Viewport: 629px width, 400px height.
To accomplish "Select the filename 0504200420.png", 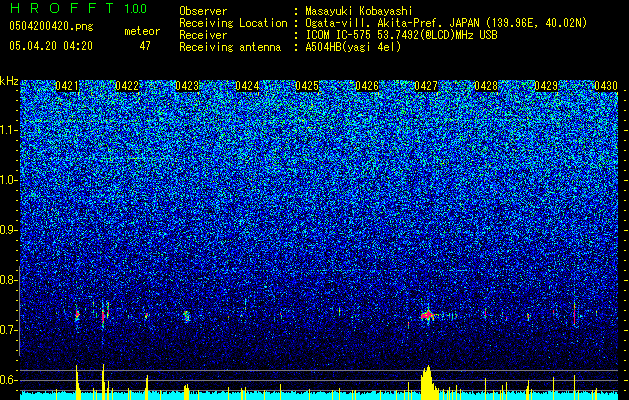I will click(51, 26).
